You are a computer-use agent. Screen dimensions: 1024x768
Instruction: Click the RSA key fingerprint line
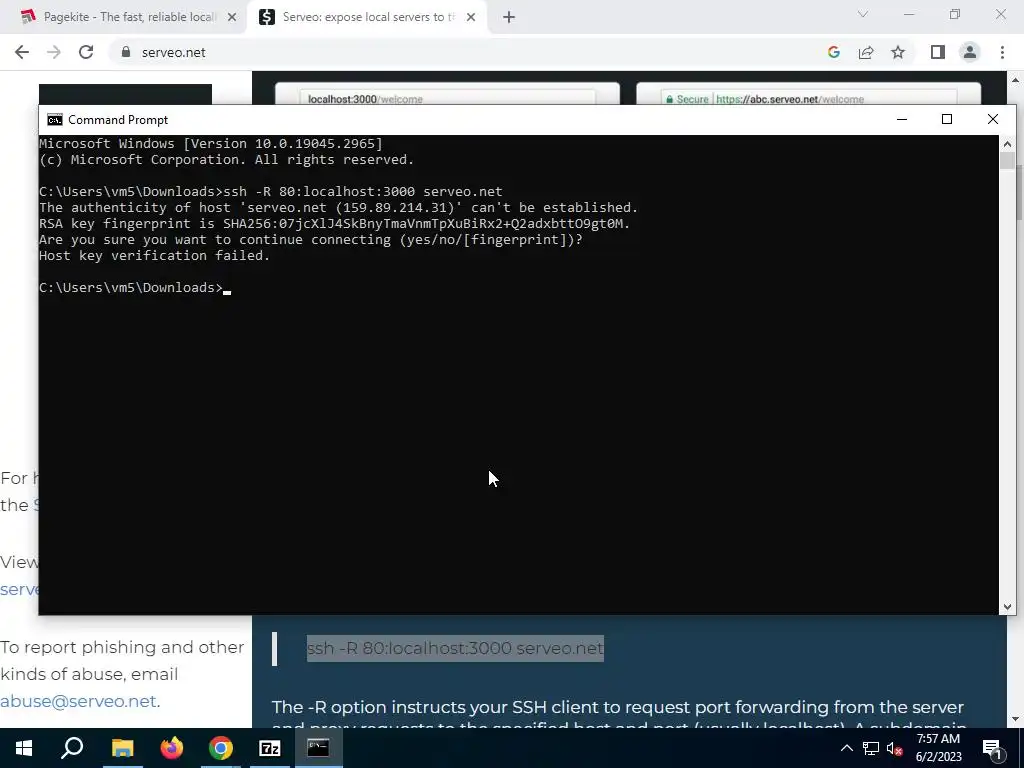[x=334, y=223]
